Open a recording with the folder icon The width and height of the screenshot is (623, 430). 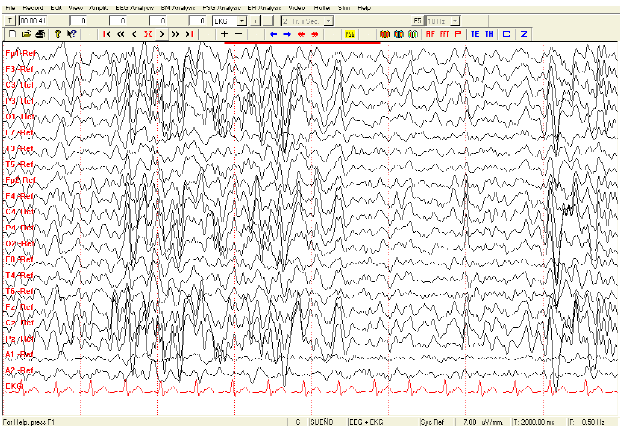26,34
